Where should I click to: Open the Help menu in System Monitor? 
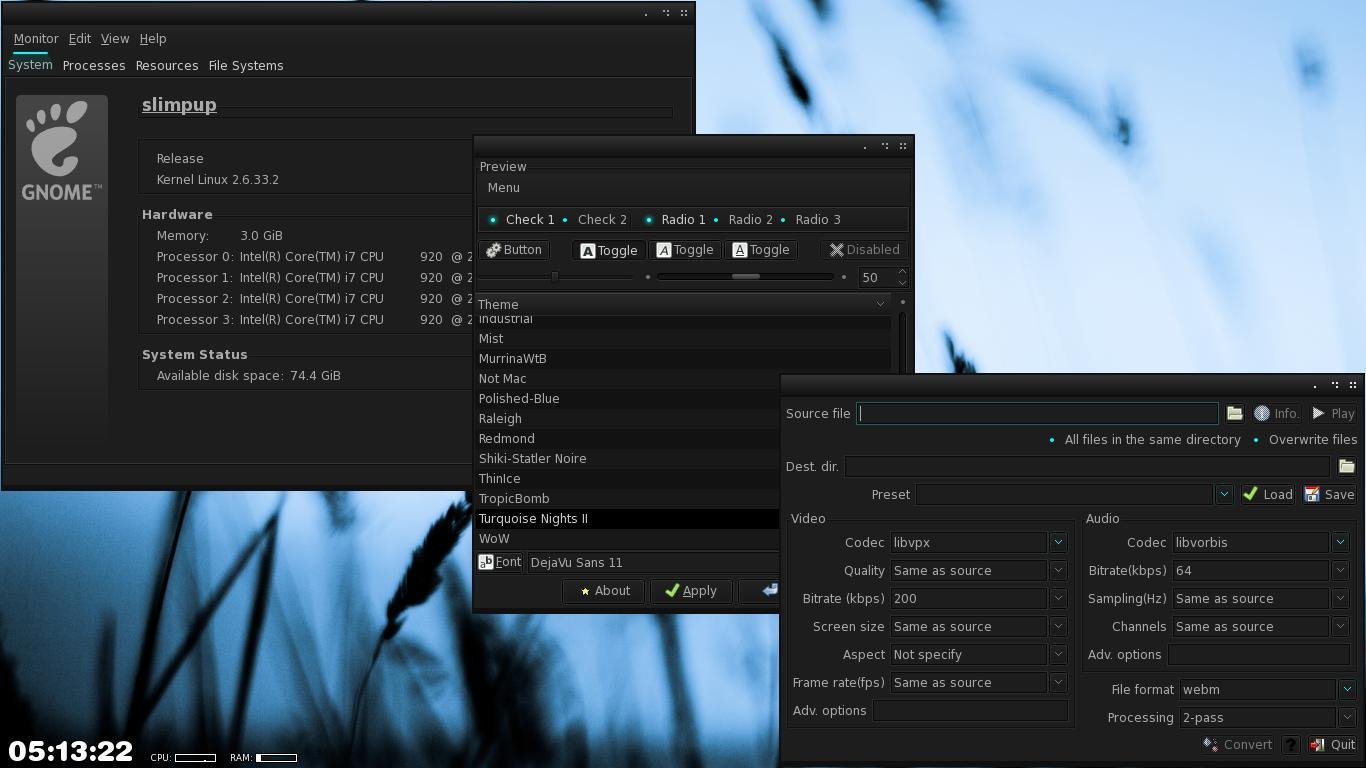[x=153, y=39]
